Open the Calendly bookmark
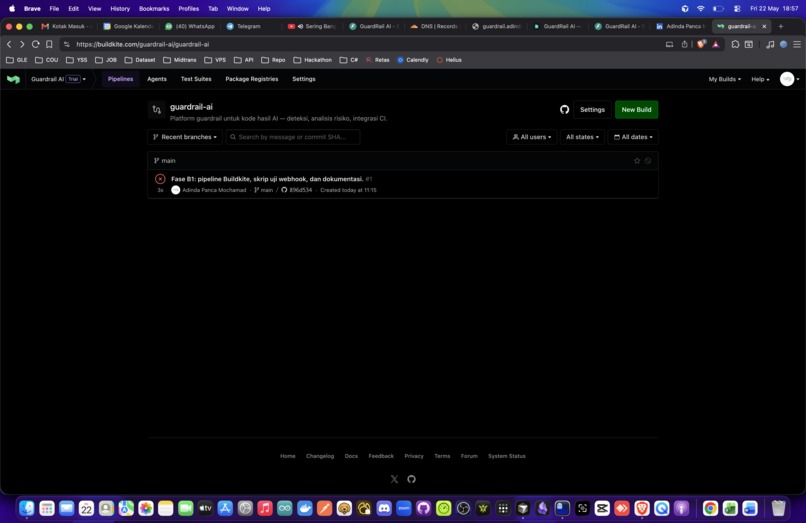This screenshot has height=523, width=806. pos(413,60)
